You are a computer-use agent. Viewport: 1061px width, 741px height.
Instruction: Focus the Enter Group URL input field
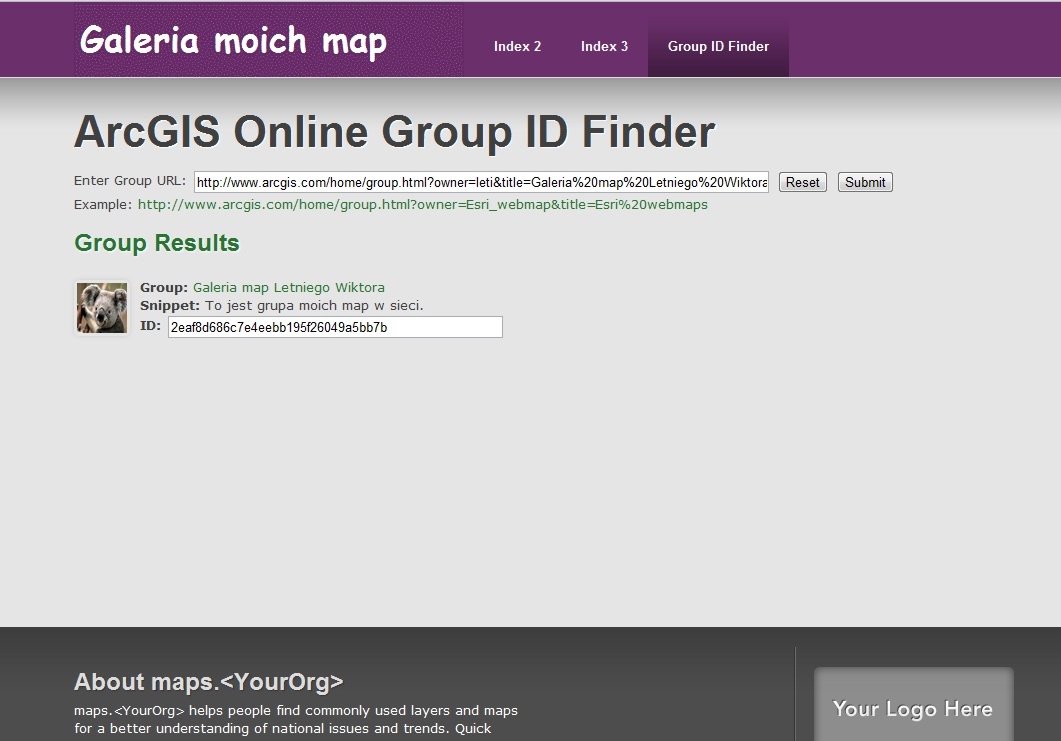[x=481, y=182]
